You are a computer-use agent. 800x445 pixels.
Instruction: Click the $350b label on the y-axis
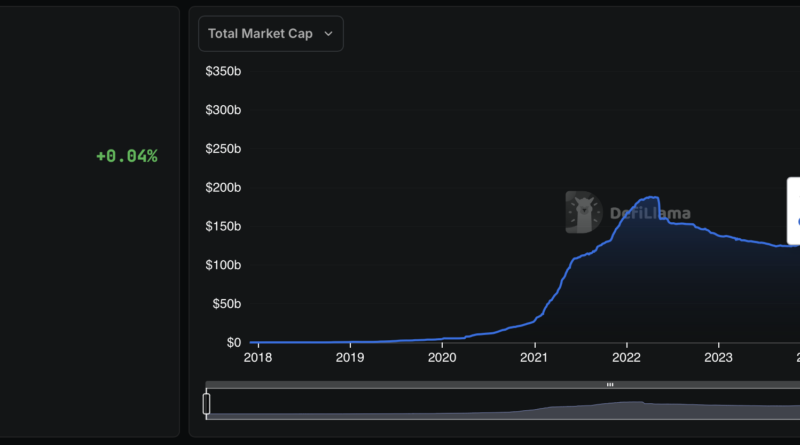pos(223,72)
